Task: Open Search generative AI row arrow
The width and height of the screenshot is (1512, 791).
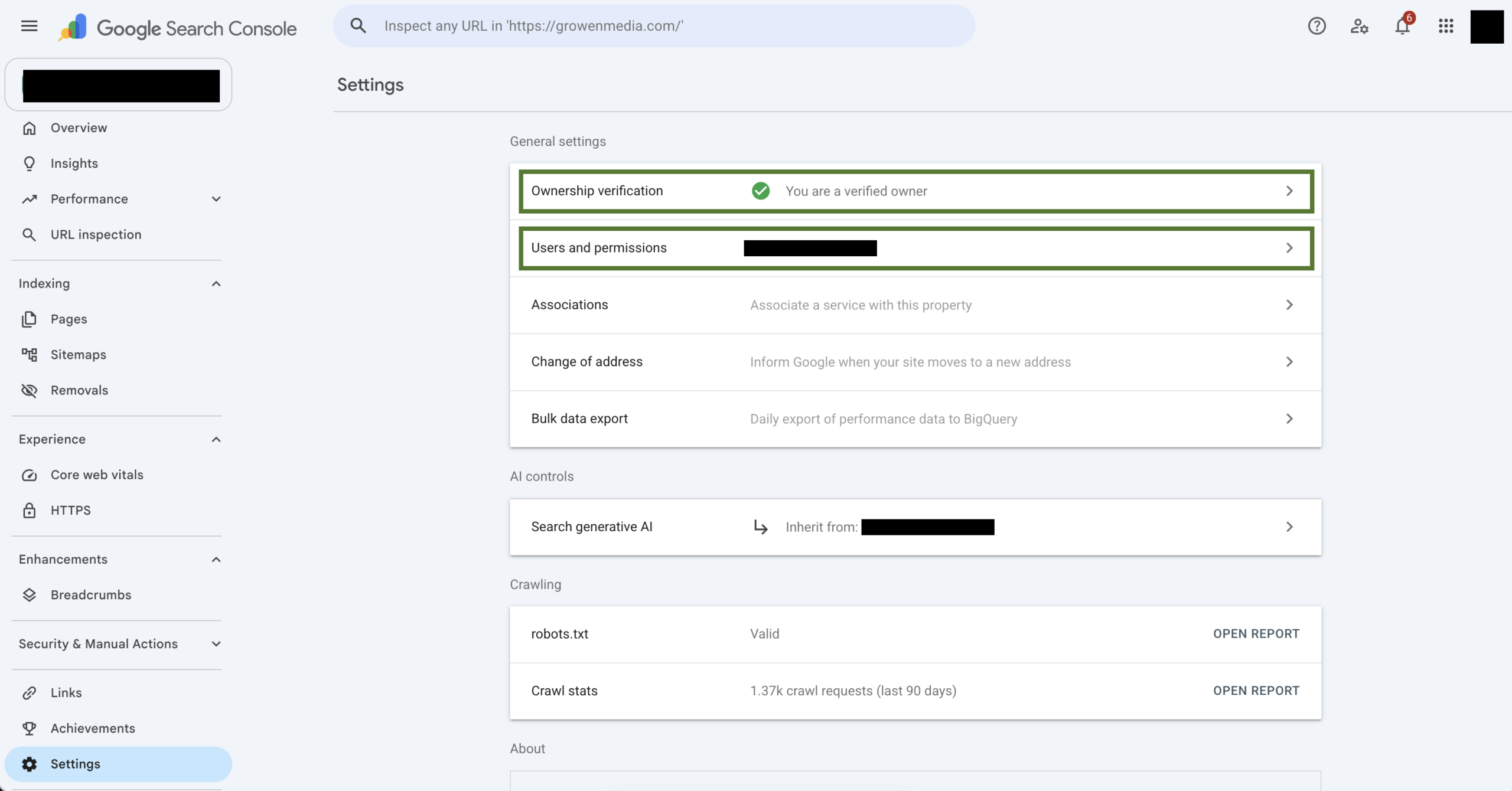Action: pos(1289,527)
